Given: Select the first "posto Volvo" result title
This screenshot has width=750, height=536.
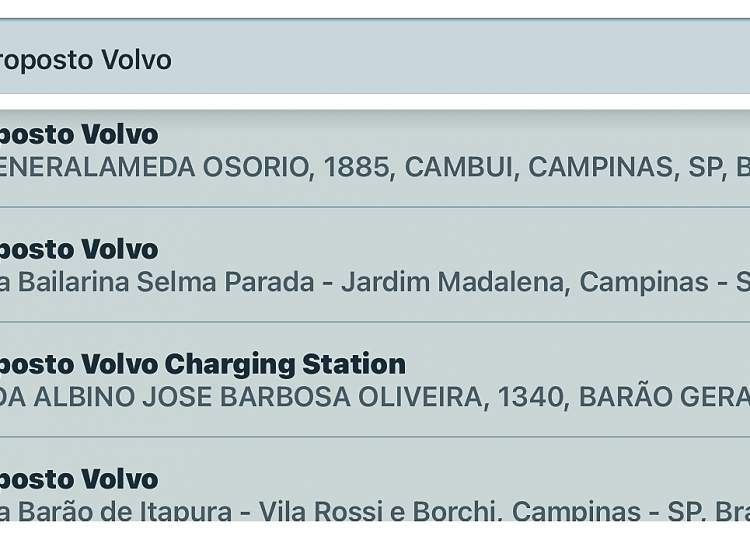Looking at the screenshot, I should tap(79, 134).
